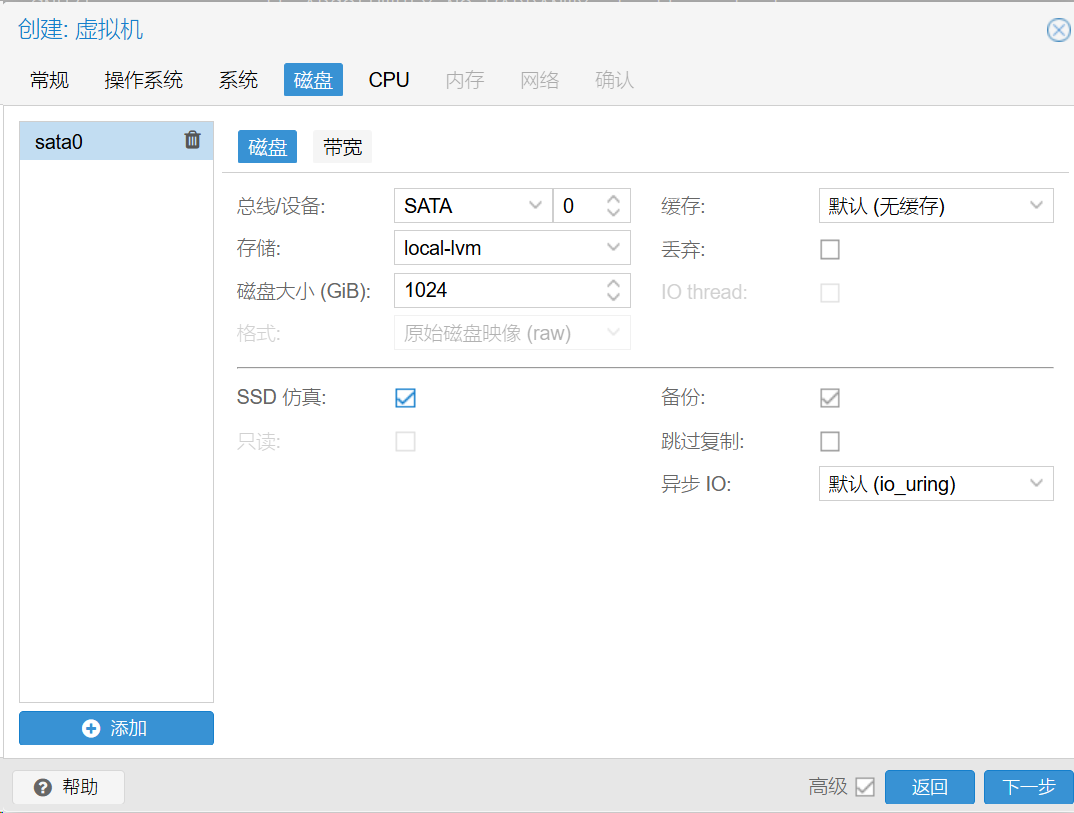Toggle the 只读 read-only checkbox
The width and height of the screenshot is (1074, 813).
coord(405,441)
